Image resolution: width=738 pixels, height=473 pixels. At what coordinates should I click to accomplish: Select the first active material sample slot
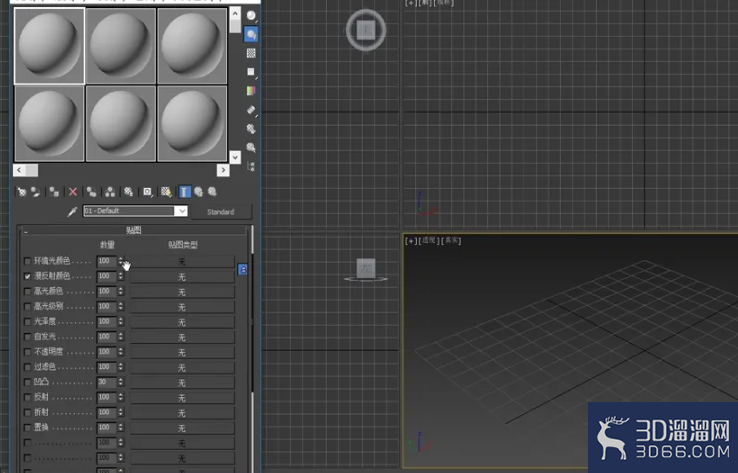coord(49,46)
